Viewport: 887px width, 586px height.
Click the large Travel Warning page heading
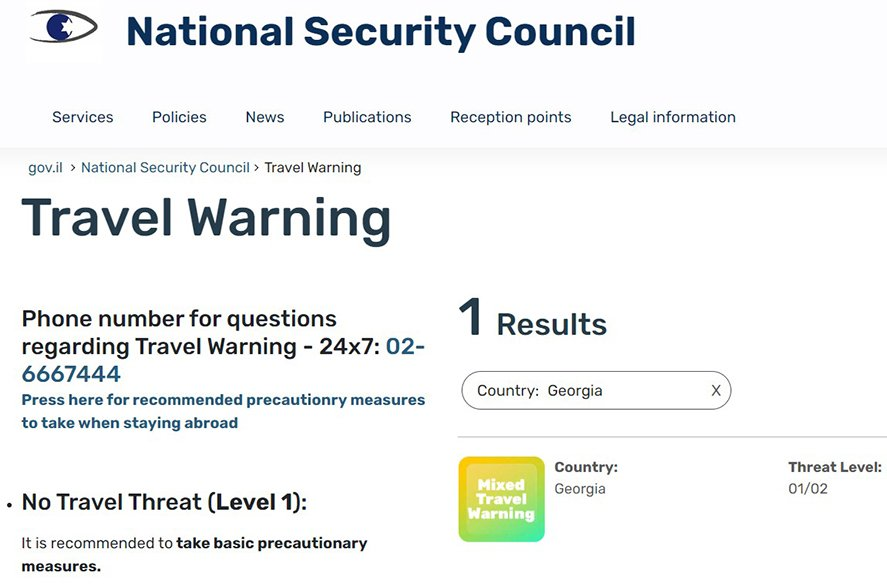point(206,219)
